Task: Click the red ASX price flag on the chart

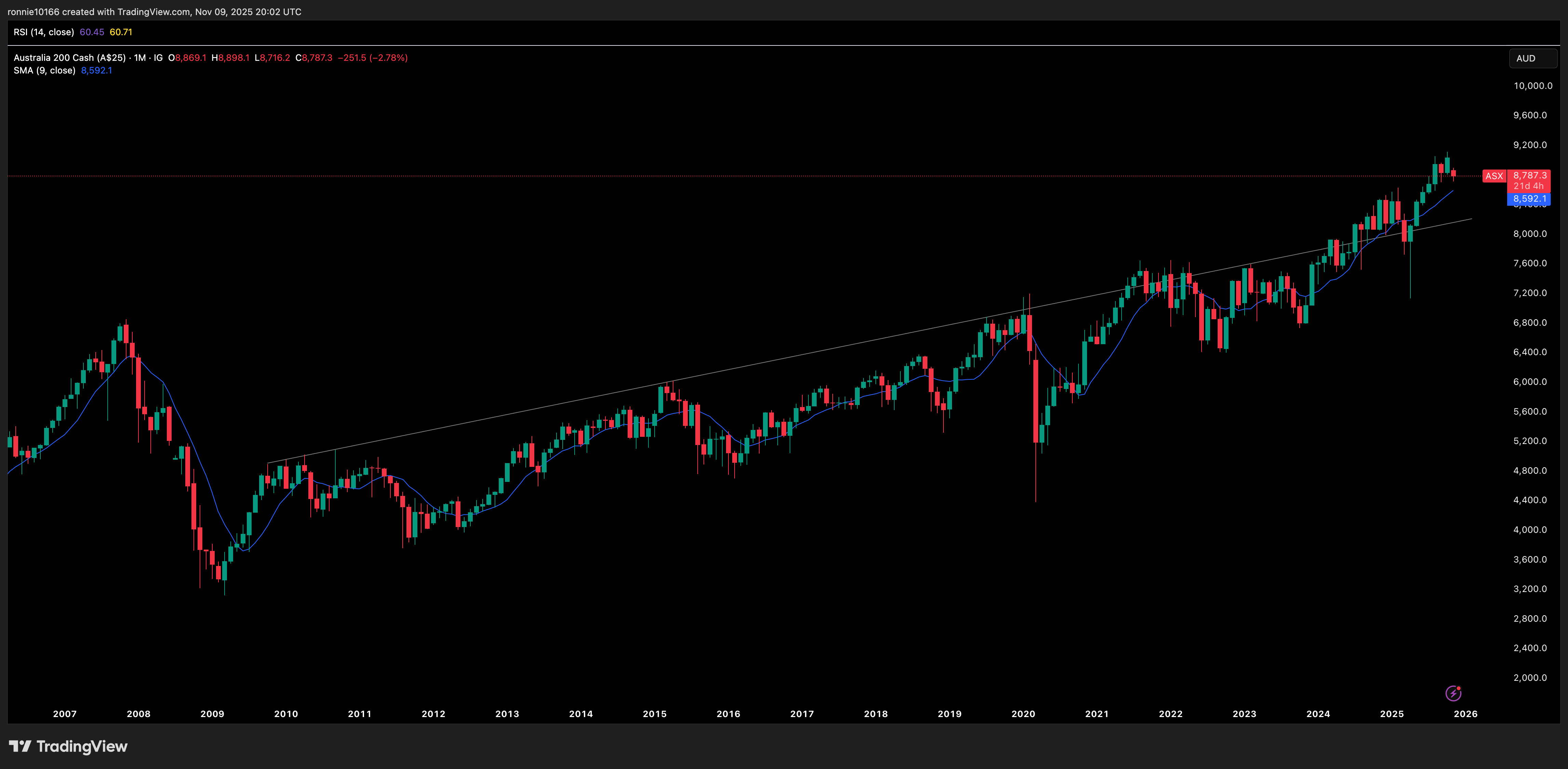Action: (x=1495, y=176)
